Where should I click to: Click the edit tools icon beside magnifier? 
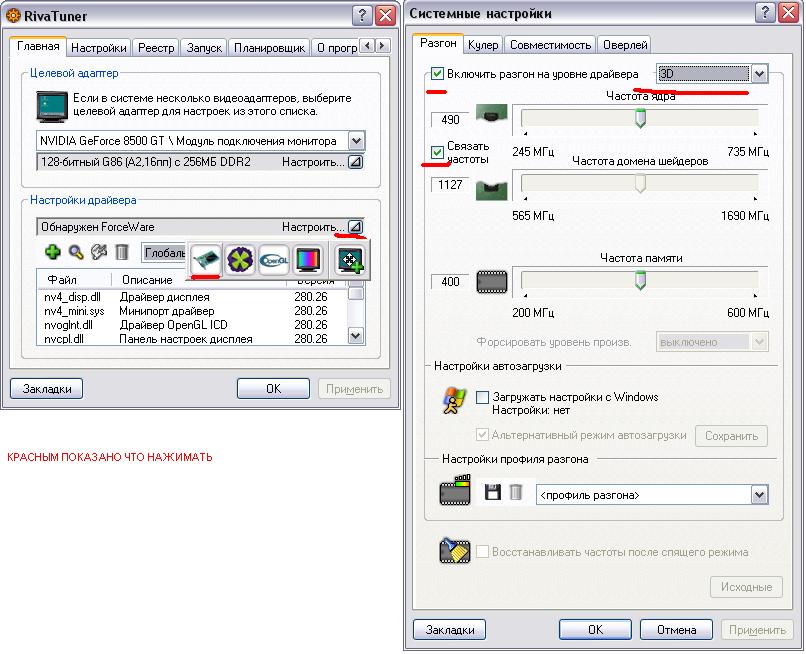click(99, 252)
